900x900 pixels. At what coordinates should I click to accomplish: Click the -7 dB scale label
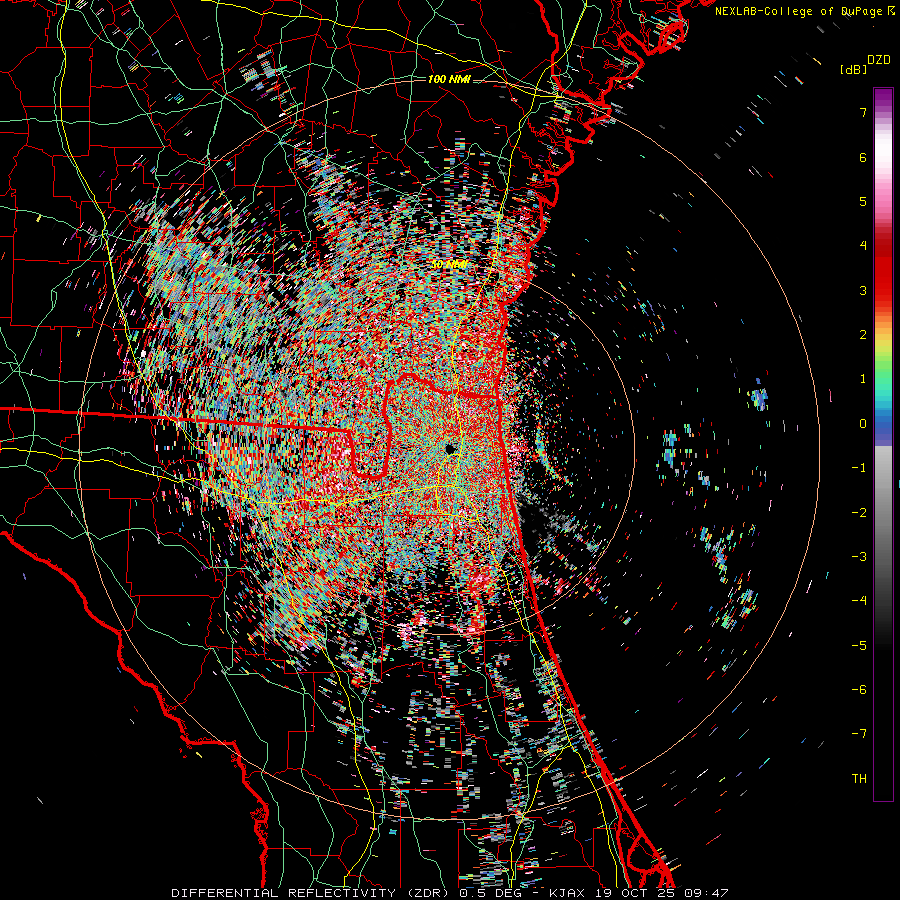coord(859,734)
